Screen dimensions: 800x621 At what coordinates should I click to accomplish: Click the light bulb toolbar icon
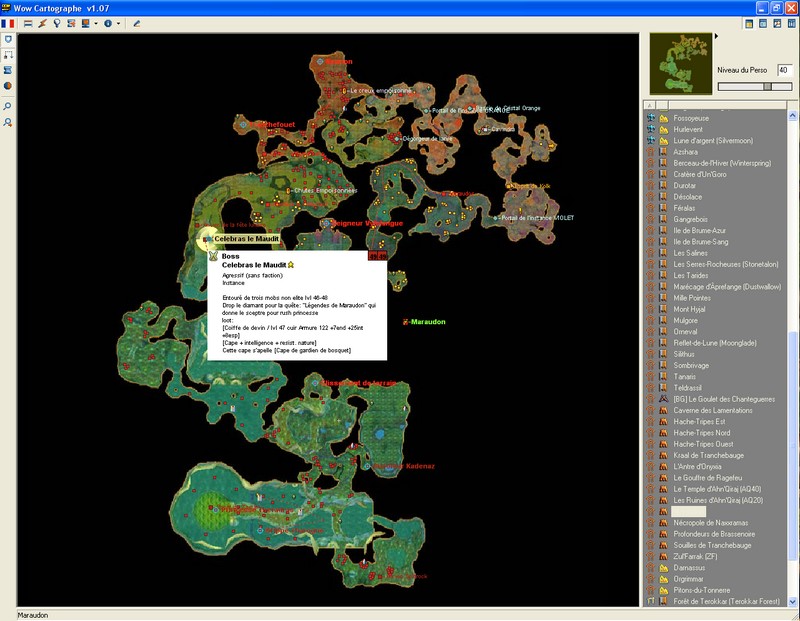pos(57,23)
